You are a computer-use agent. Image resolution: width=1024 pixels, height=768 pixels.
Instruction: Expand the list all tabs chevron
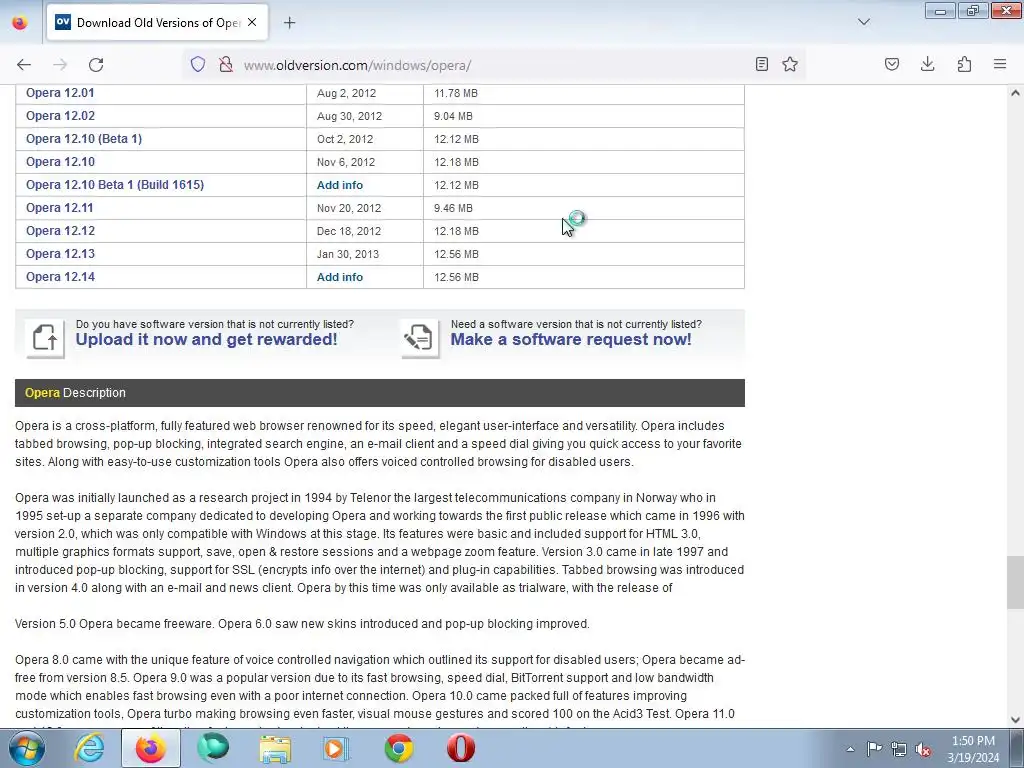tap(863, 22)
